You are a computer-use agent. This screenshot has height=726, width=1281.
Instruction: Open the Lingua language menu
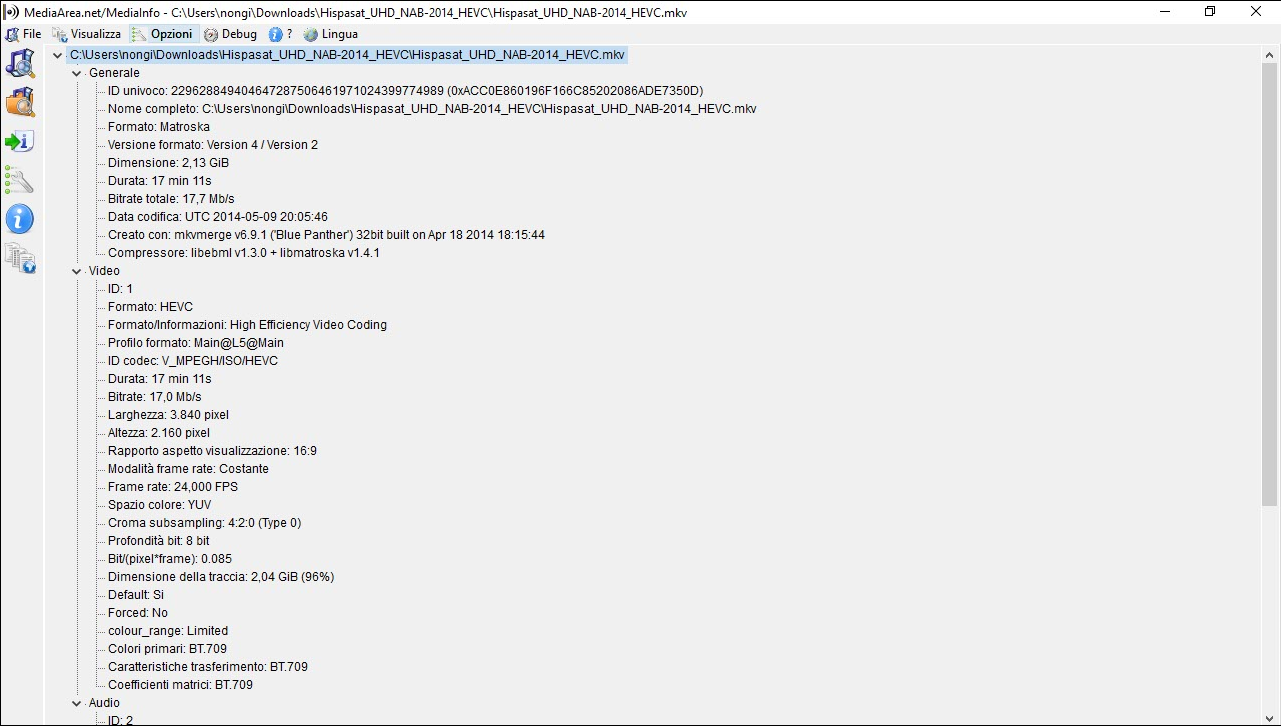[x=331, y=34]
